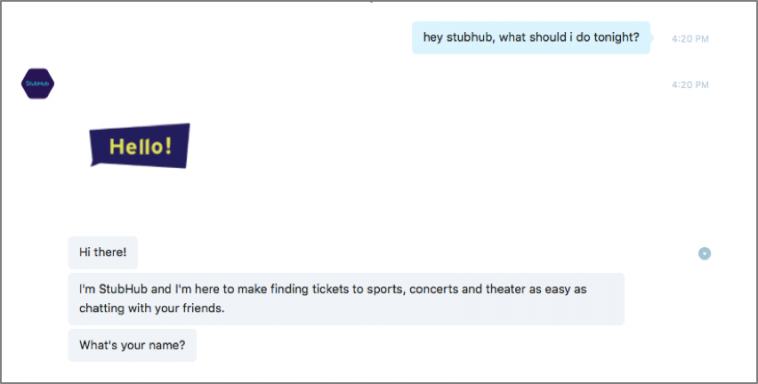
Task: Select the Hello! sticker image
Action: (x=140, y=146)
